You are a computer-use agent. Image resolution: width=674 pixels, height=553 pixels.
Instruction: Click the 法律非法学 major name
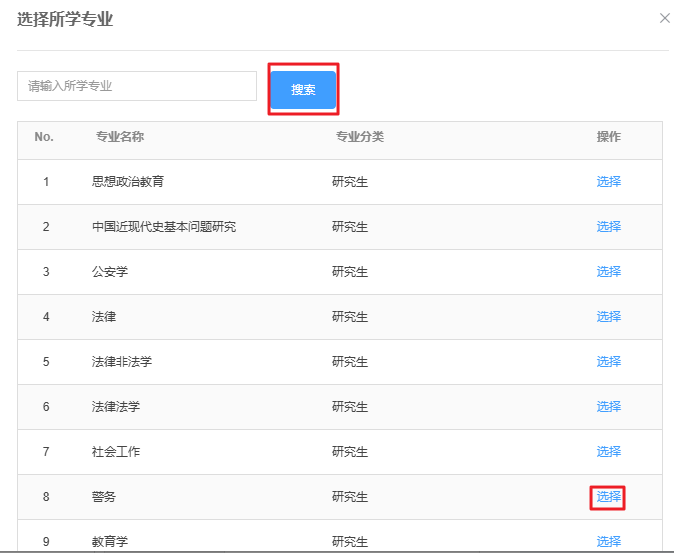point(122,362)
